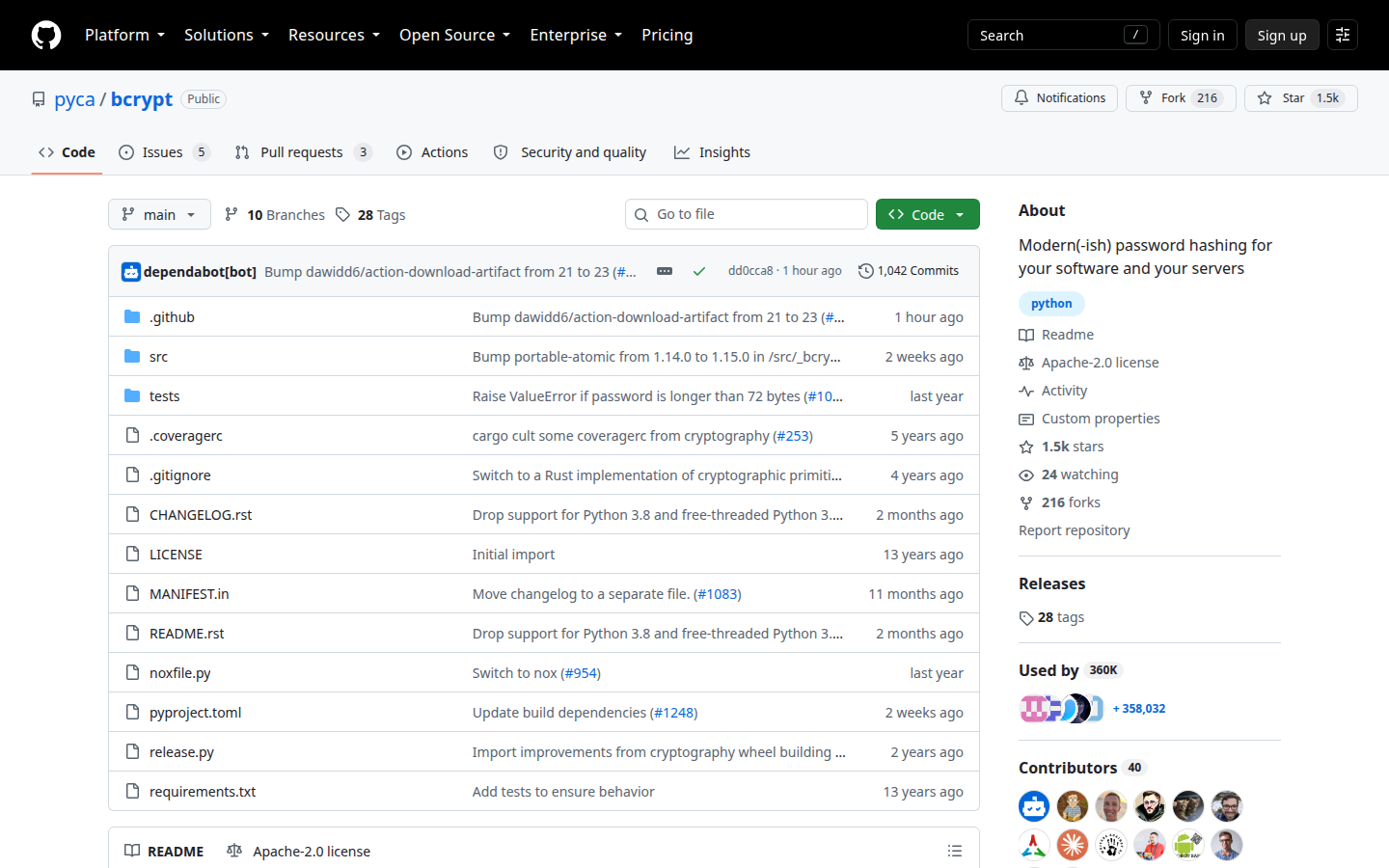Expand the main branch dropdown

pyautogui.click(x=159, y=214)
